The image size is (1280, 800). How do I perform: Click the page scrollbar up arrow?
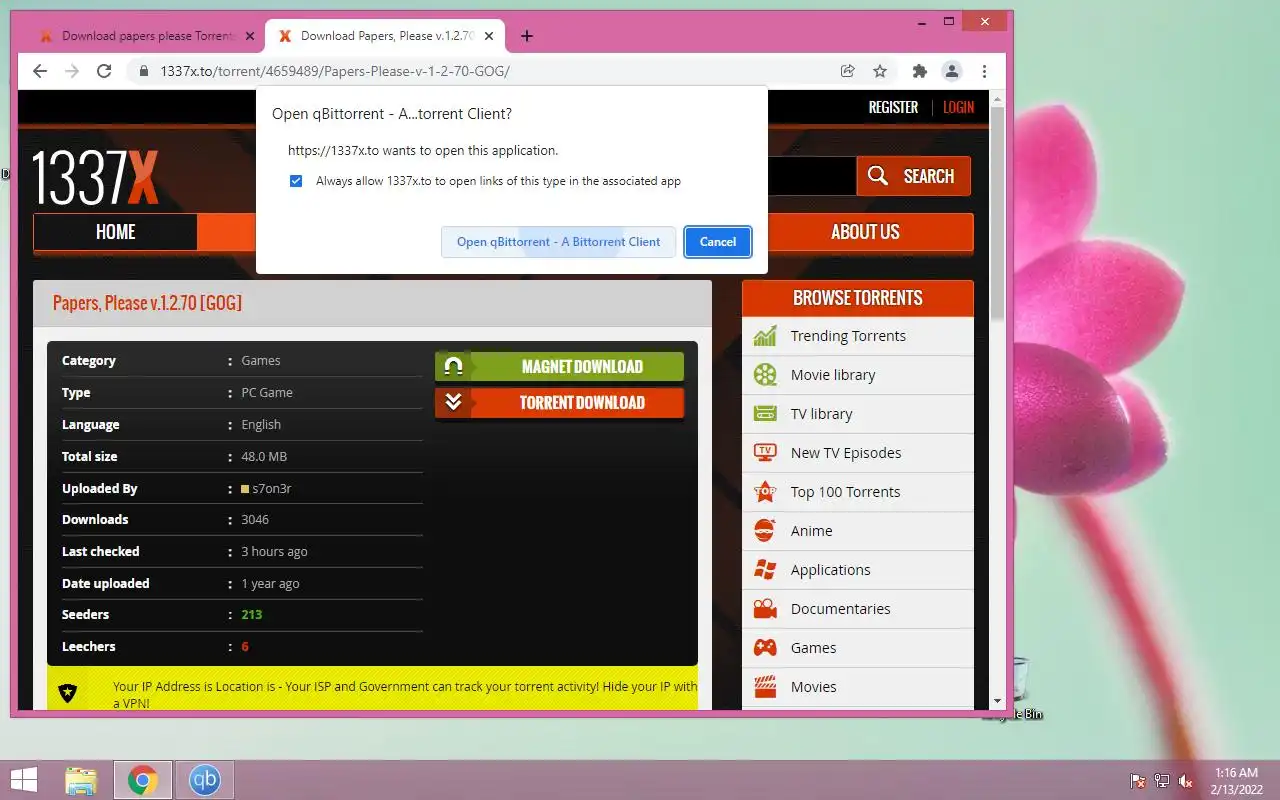(x=997, y=99)
